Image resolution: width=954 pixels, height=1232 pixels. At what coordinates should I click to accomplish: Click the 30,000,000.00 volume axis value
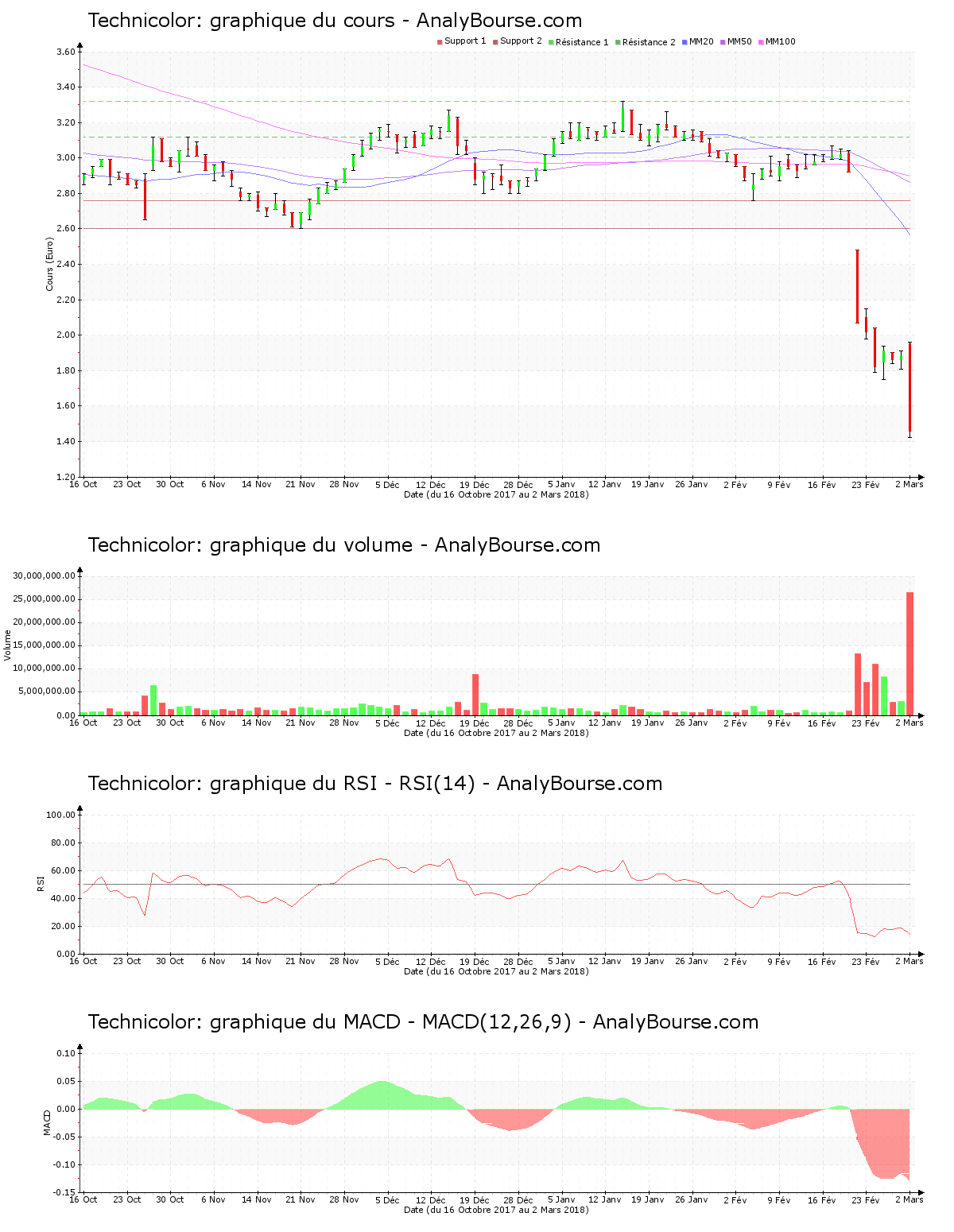(x=45, y=575)
